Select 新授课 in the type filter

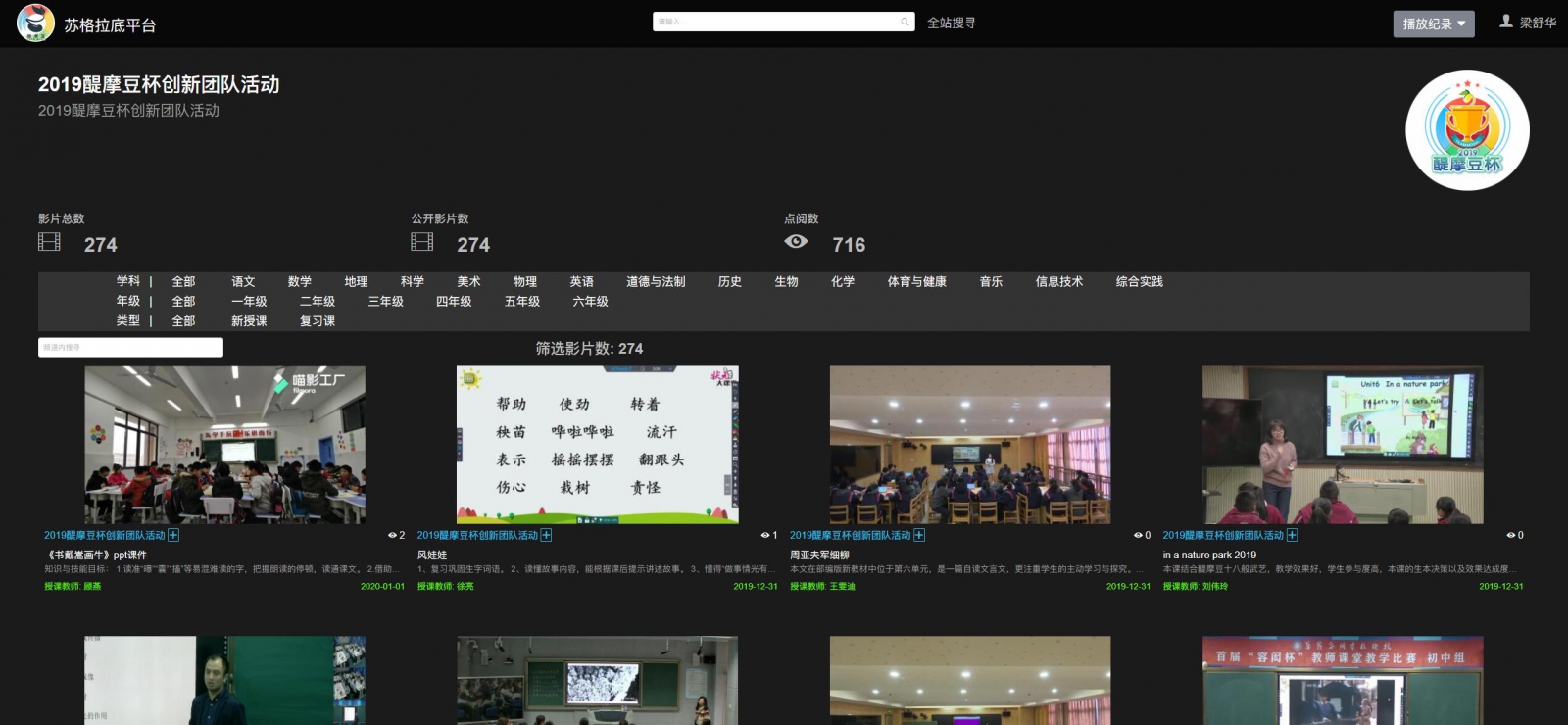pyautogui.click(x=249, y=321)
